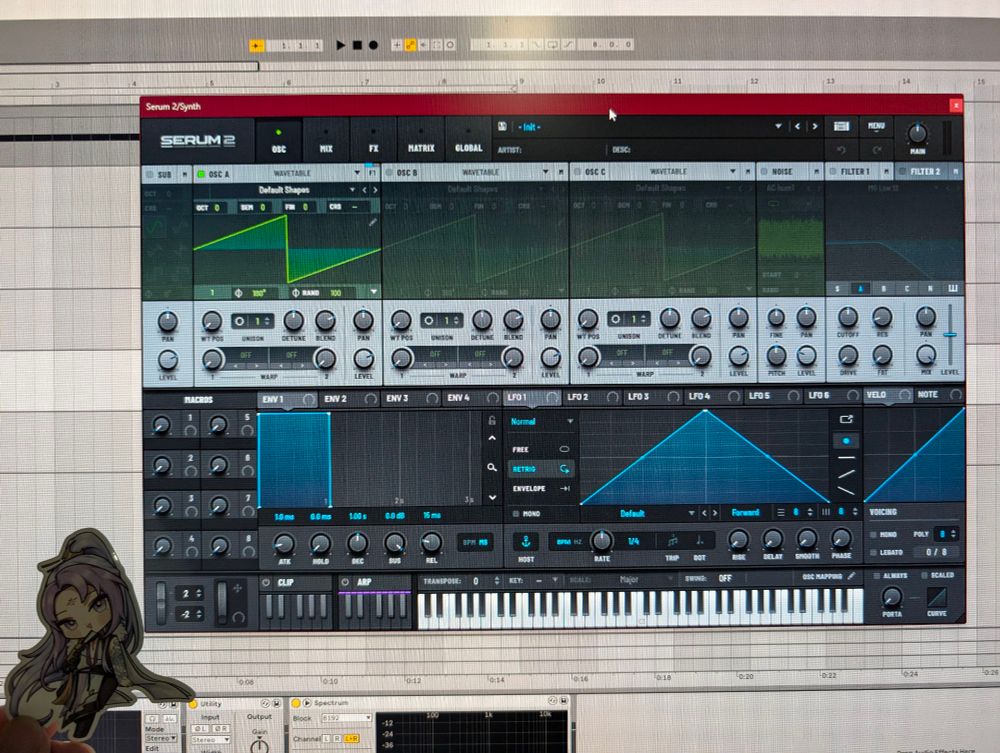Click the Stop button in Ableton transport
This screenshot has width=1000, height=753.
point(357,45)
